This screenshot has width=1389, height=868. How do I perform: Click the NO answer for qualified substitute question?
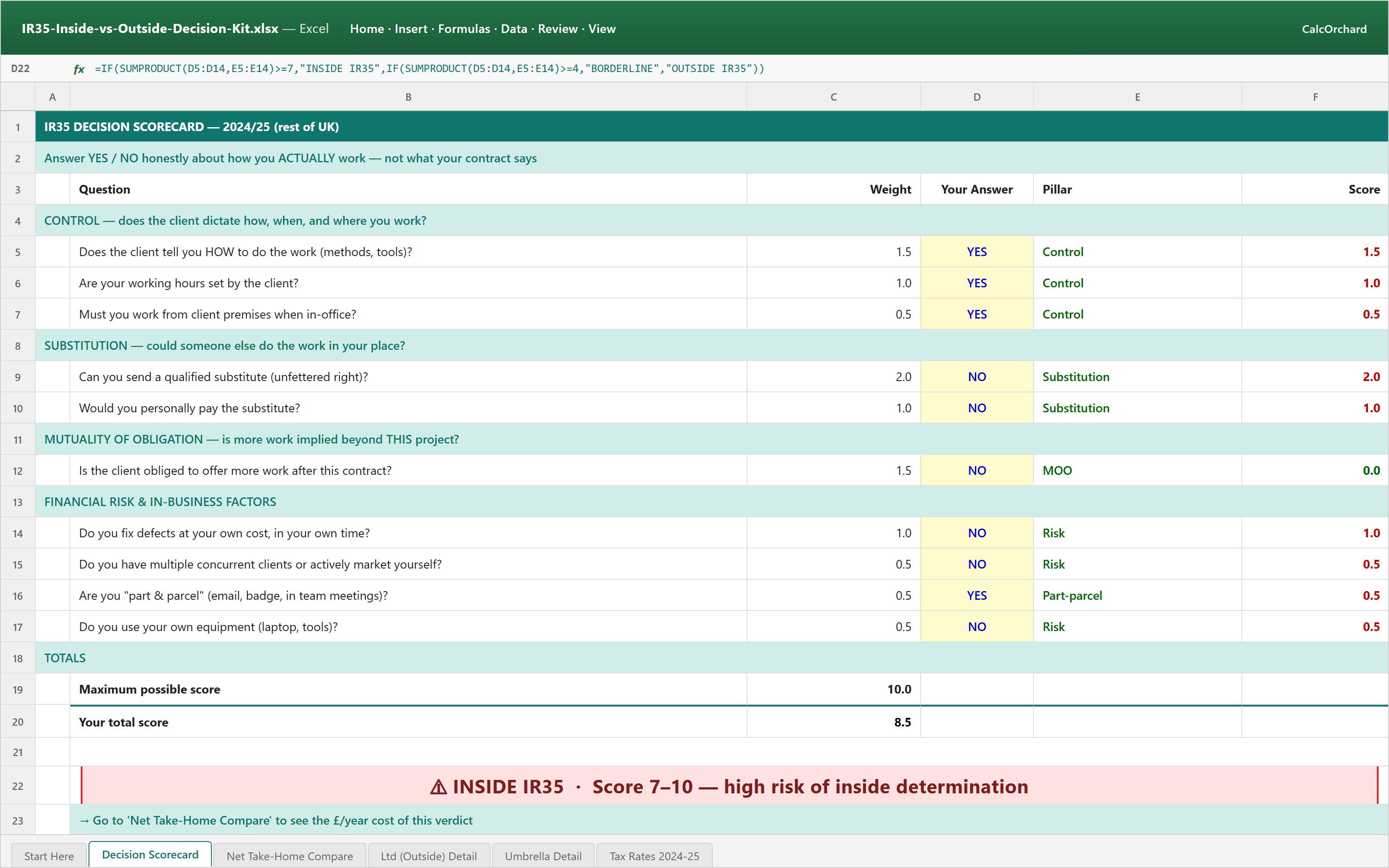977,377
